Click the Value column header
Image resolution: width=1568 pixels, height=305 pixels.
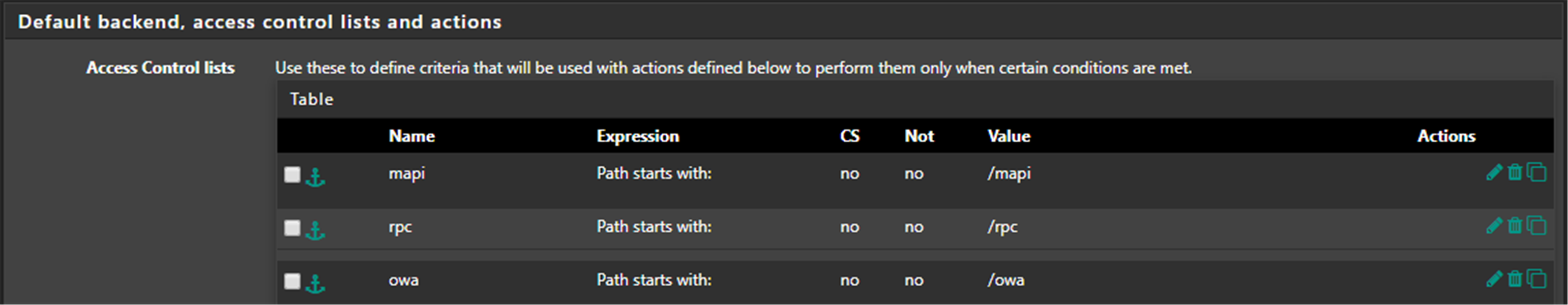(1009, 136)
